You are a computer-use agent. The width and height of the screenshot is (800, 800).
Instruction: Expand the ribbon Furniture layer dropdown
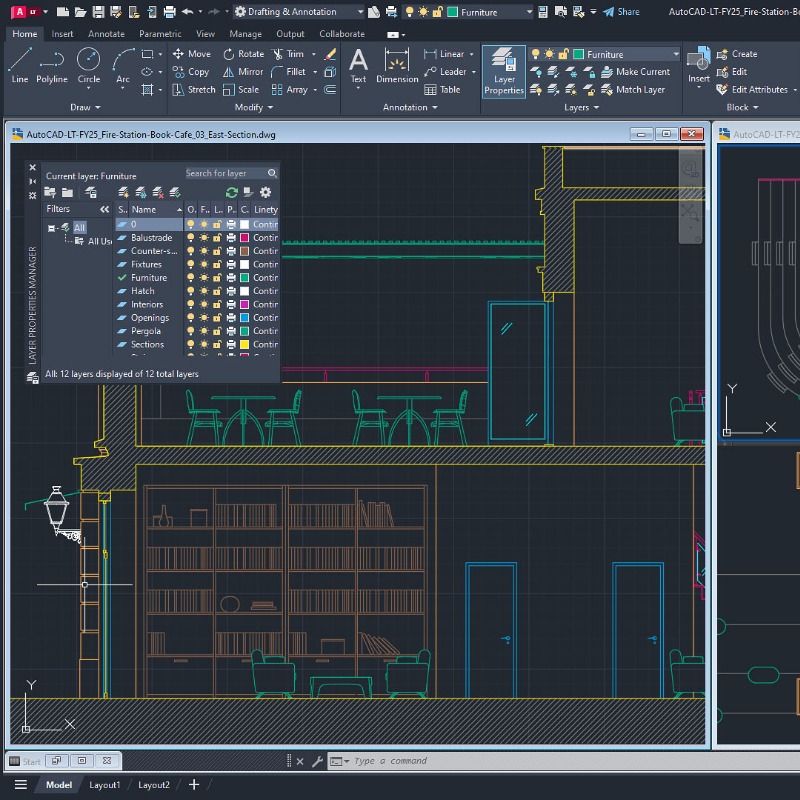click(676, 54)
